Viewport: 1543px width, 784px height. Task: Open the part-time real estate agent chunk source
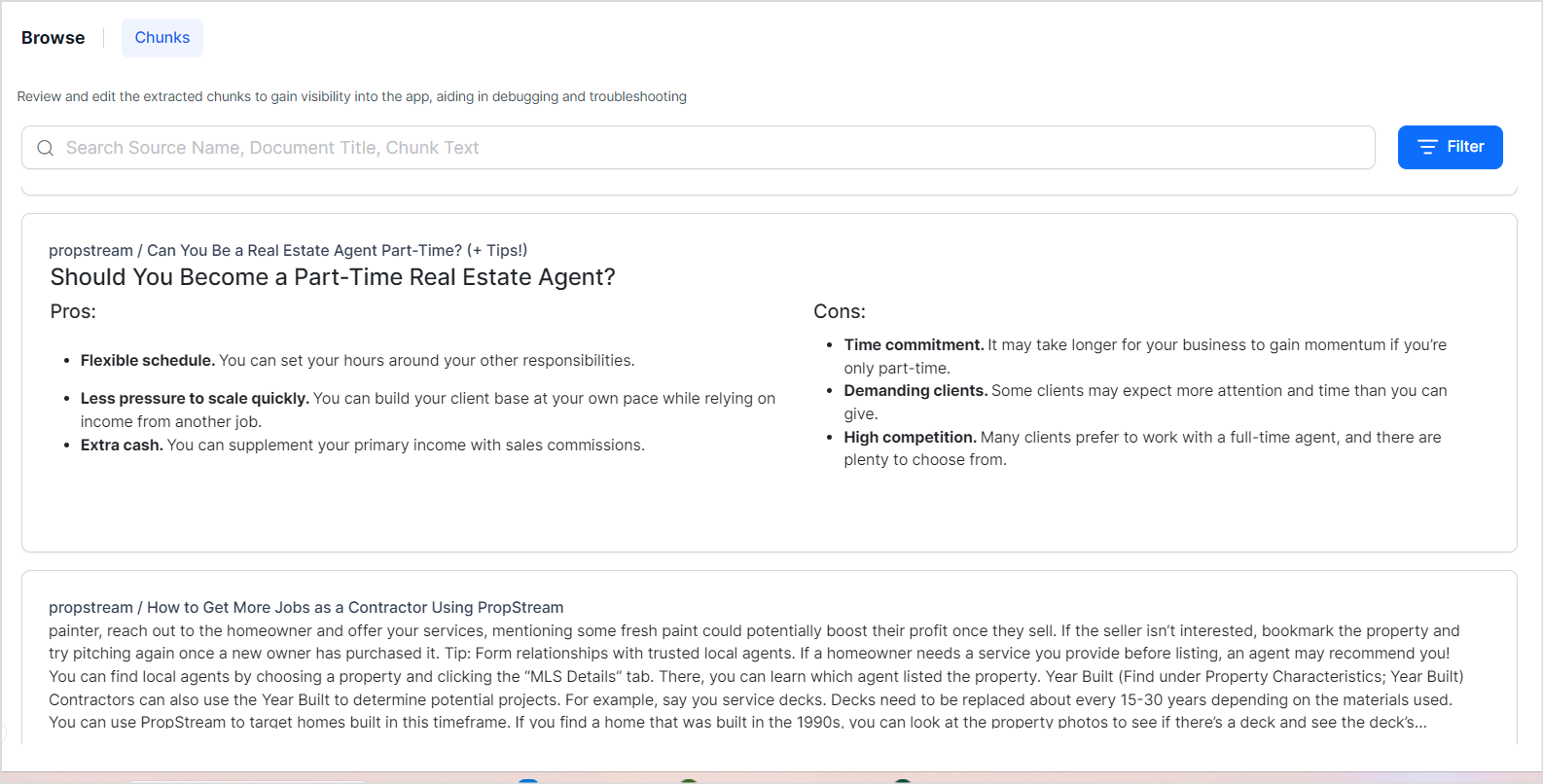click(x=288, y=250)
